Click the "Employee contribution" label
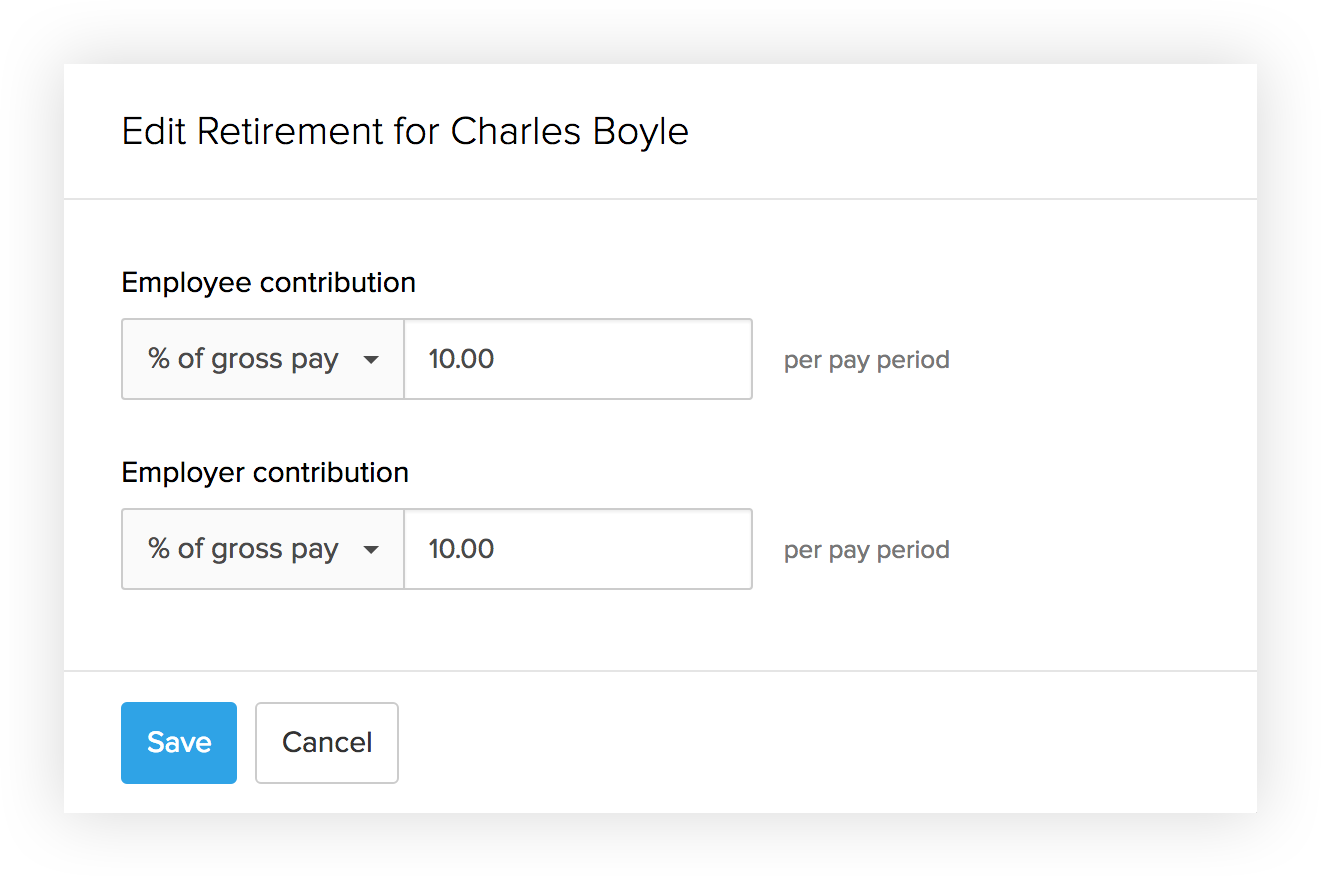The image size is (1321, 876). point(268,283)
